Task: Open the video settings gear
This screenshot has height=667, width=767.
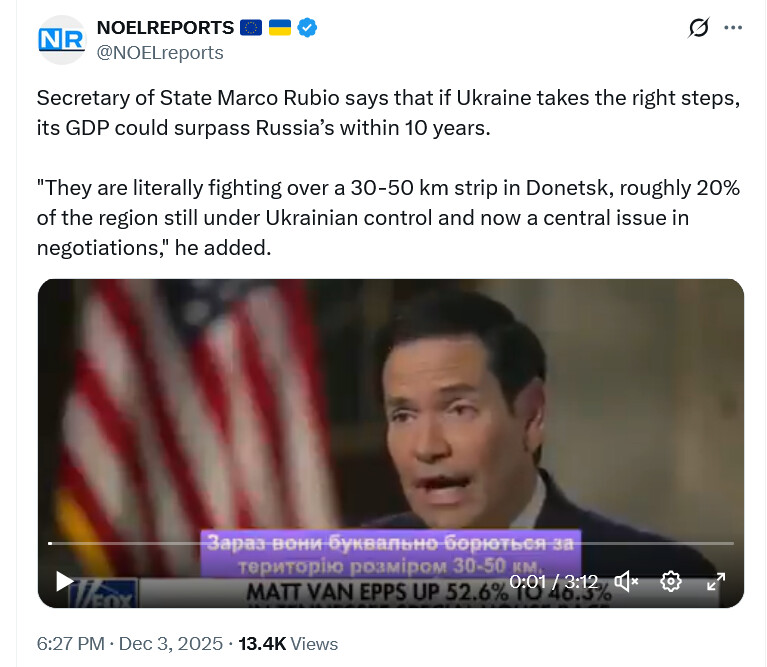Action: [671, 581]
